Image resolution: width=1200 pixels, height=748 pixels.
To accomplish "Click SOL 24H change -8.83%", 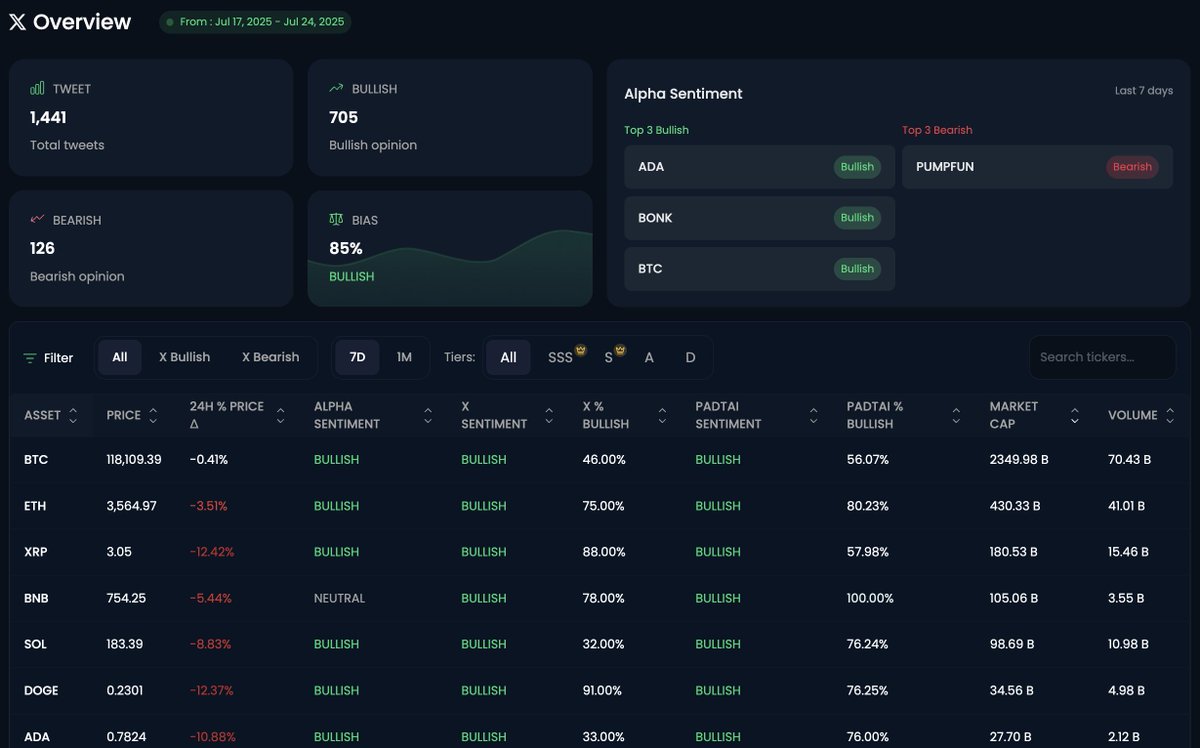I will click(x=210, y=644).
